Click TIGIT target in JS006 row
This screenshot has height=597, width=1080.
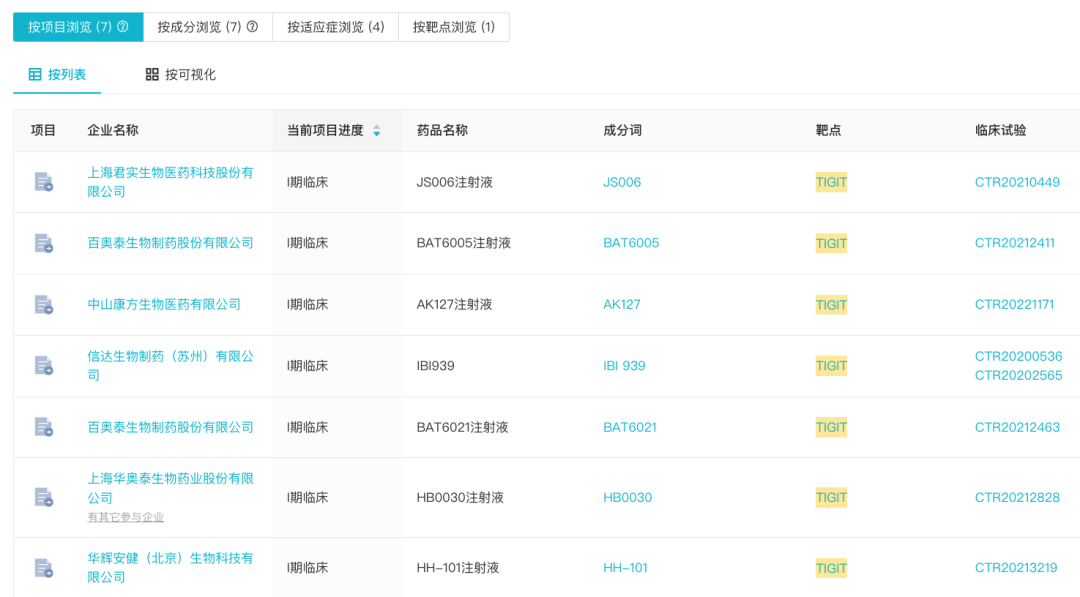point(831,182)
